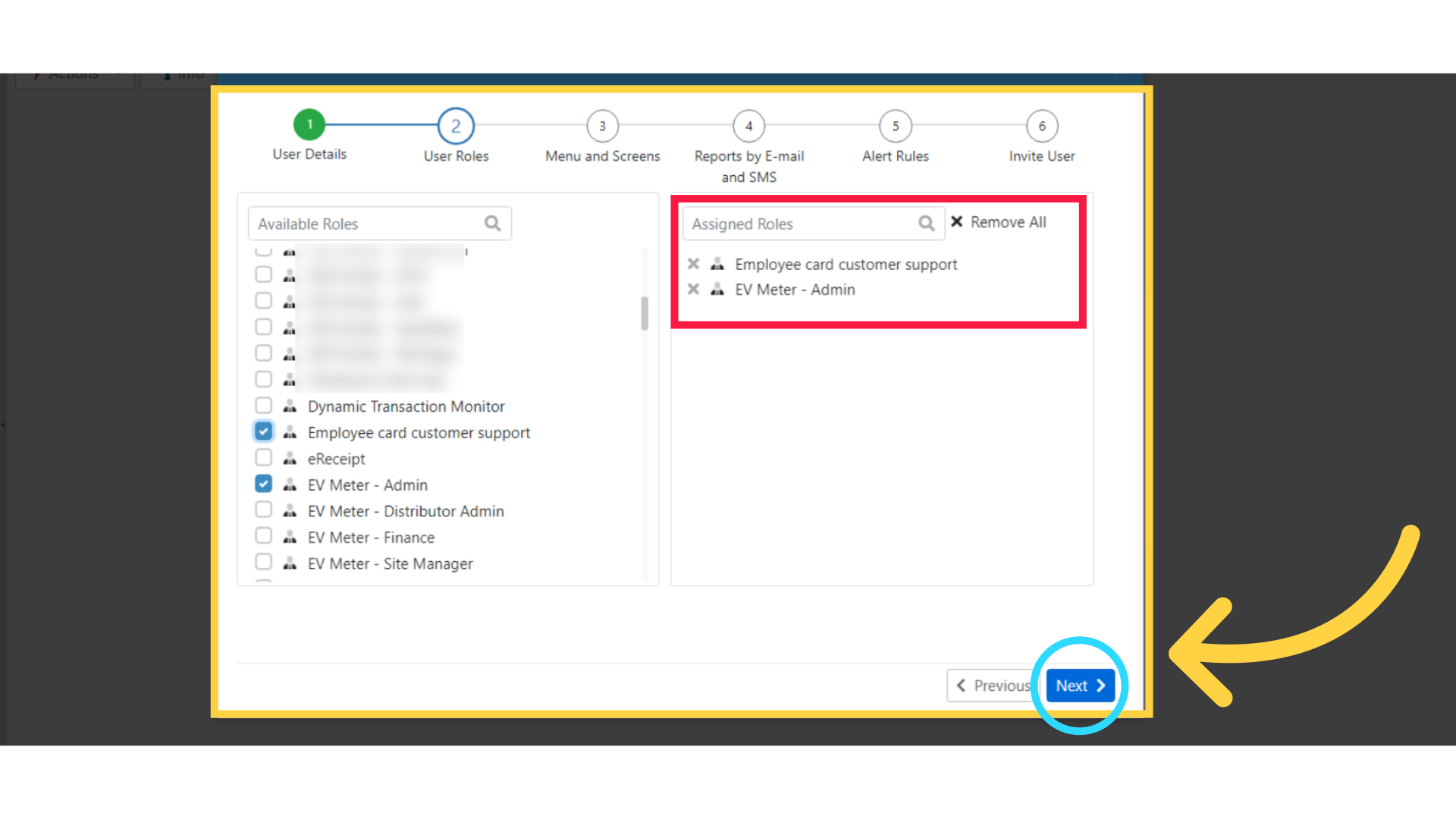Click role icon of assigned EV Meter - Admin
The width and height of the screenshot is (1456, 819).
(x=717, y=289)
